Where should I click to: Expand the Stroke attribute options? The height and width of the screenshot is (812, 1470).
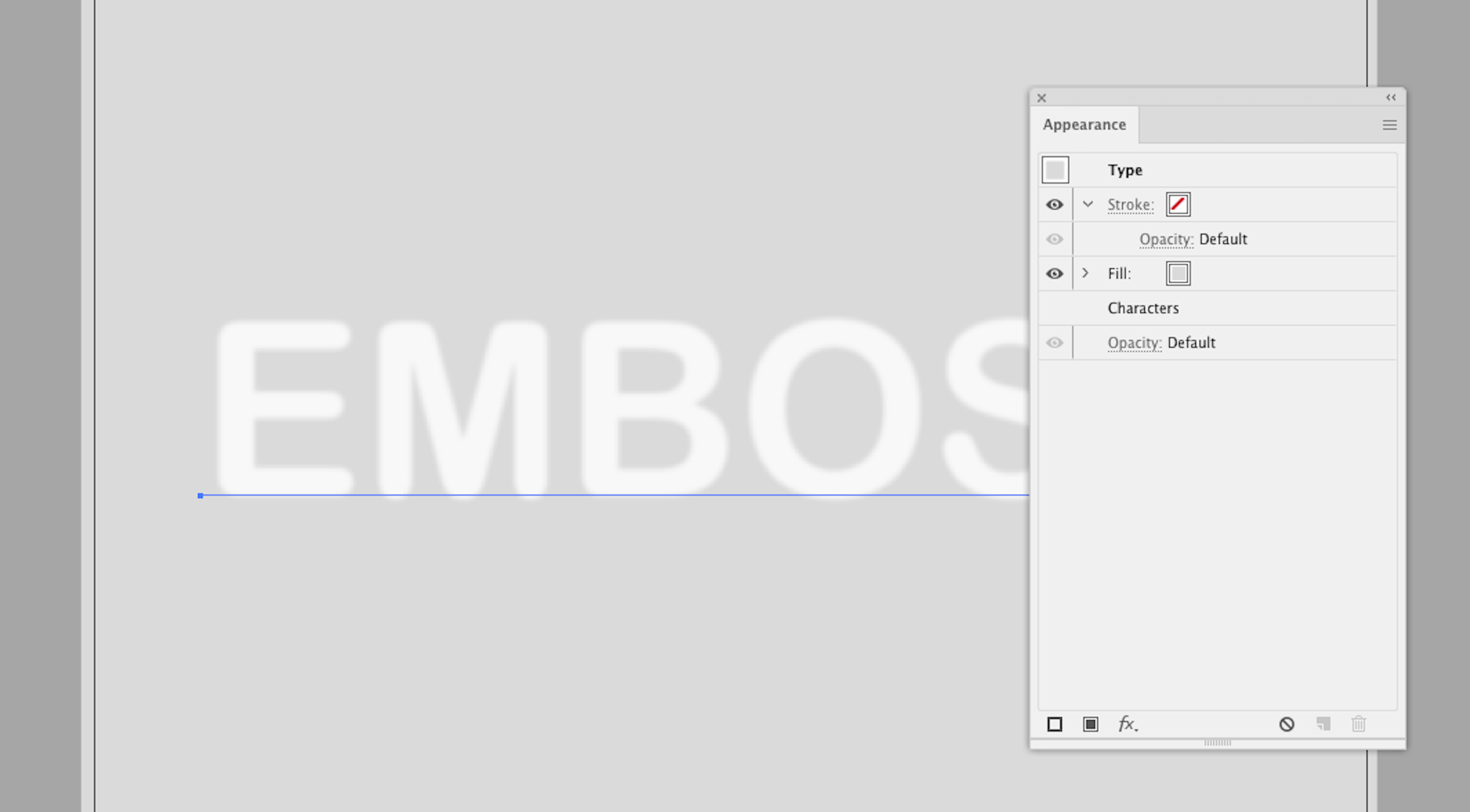click(1087, 204)
